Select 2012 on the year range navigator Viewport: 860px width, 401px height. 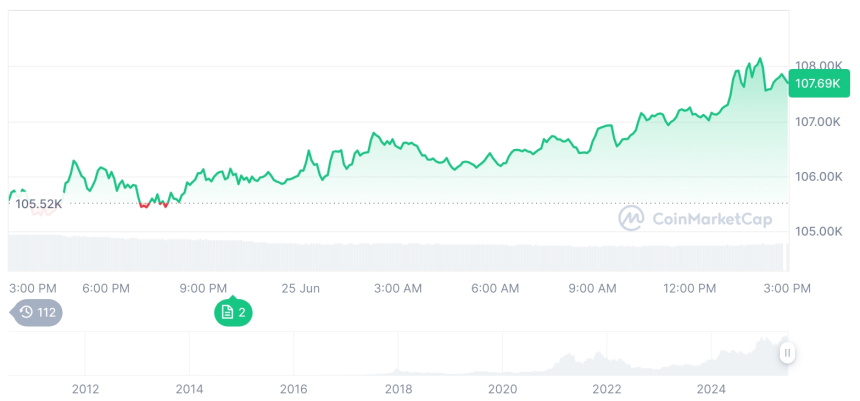click(85, 389)
